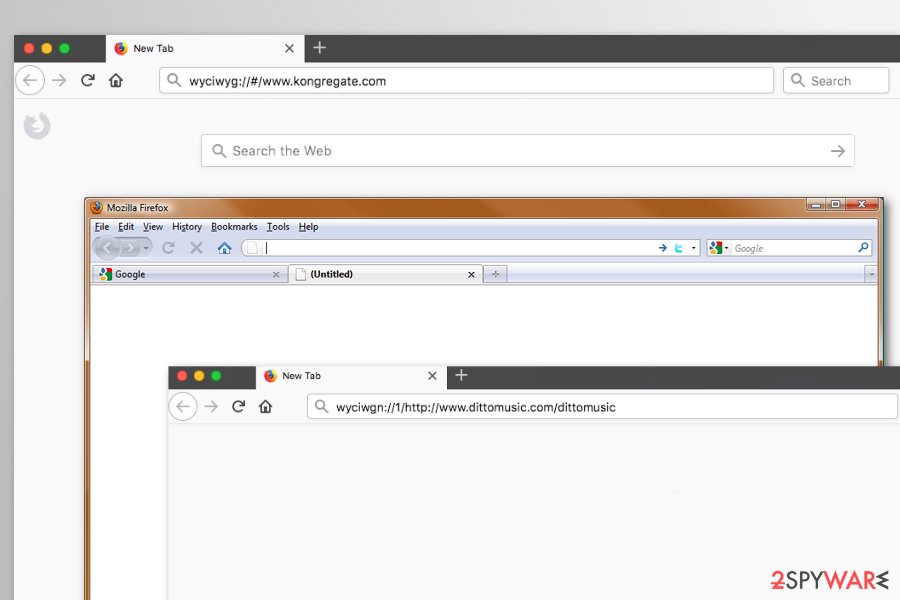This screenshot has width=900, height=600.
Task: Click the kongregate.com address bar
Action: click(466, 81)
